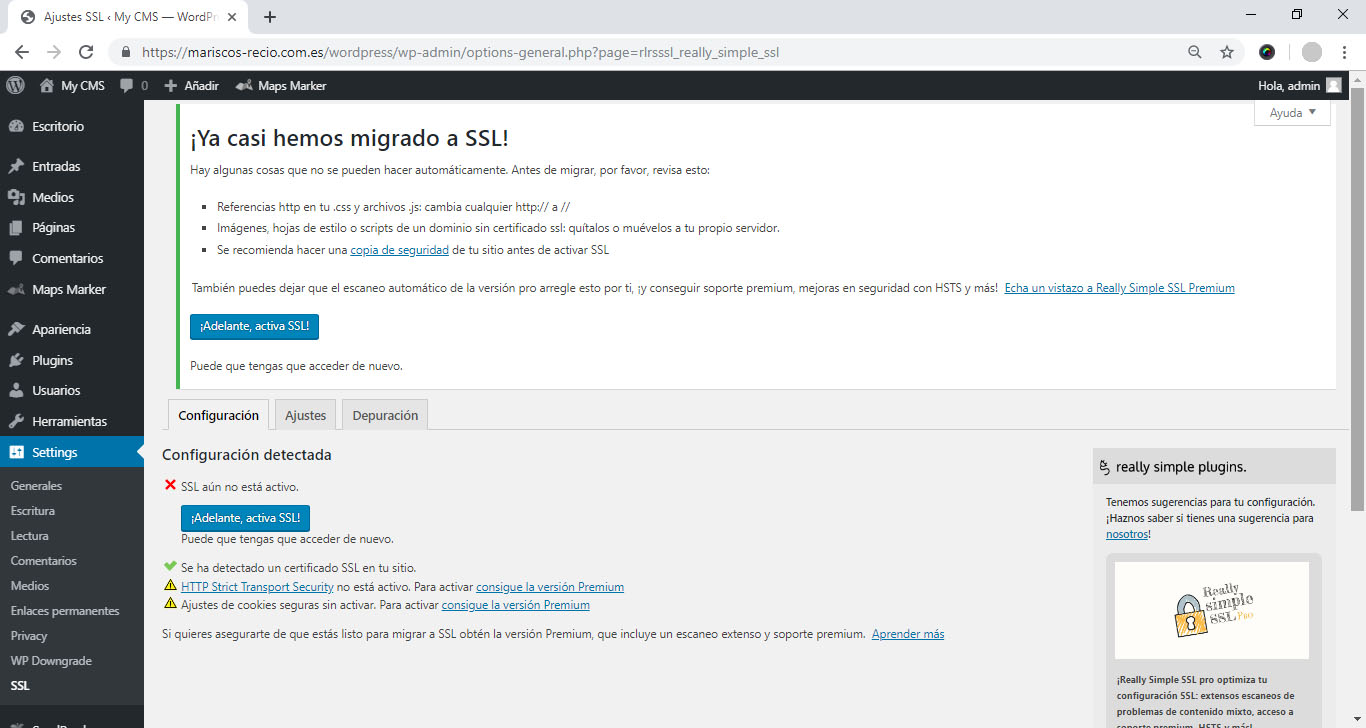This screenshot has width=1366, height=728.
Task: Switch to the Depuración tab
Action: pos(385,415)
